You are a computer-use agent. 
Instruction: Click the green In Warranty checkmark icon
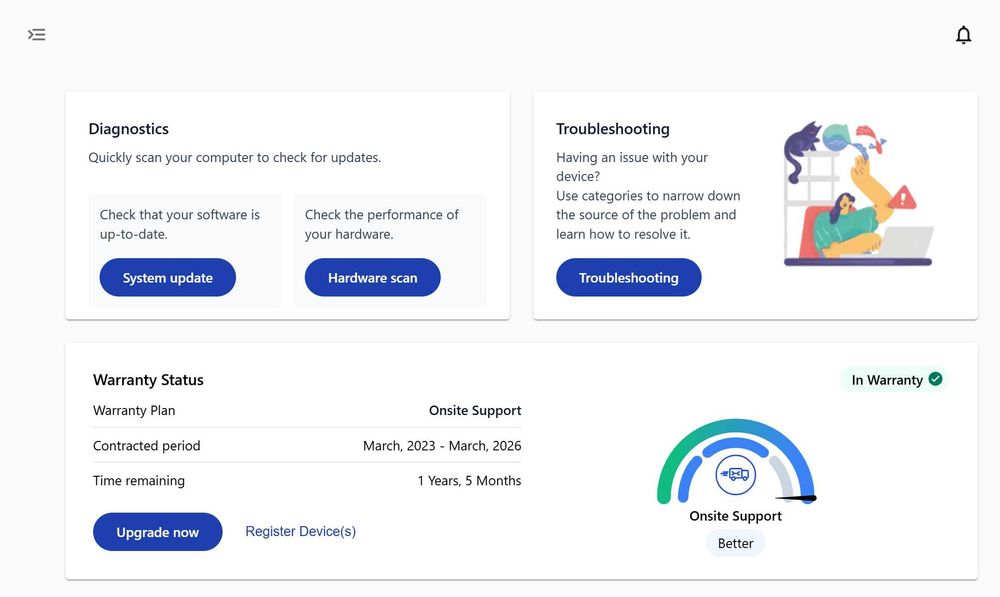tap(935, 379)
